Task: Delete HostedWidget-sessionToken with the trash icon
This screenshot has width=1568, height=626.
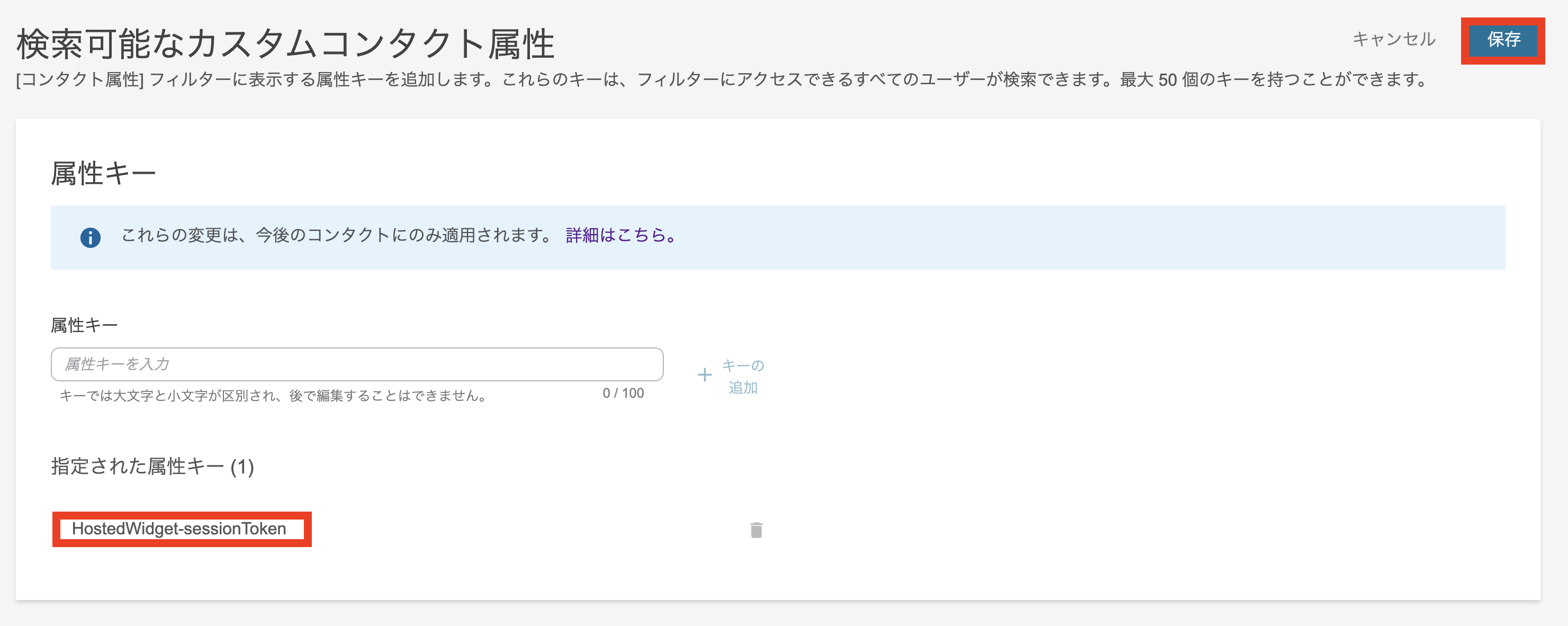Action: click(756, 530)
